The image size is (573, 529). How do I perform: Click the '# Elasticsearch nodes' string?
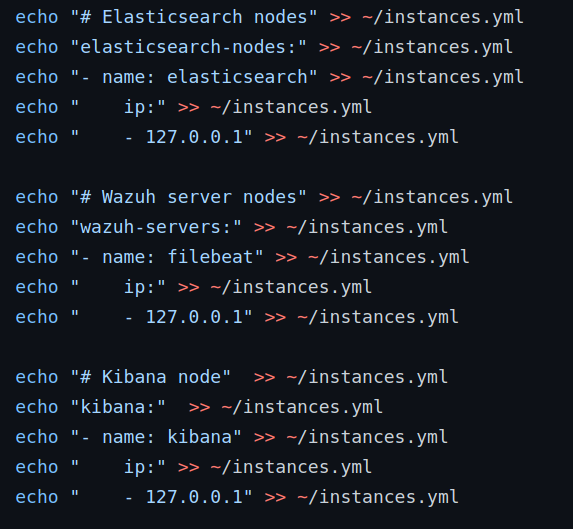click(194, 17)
